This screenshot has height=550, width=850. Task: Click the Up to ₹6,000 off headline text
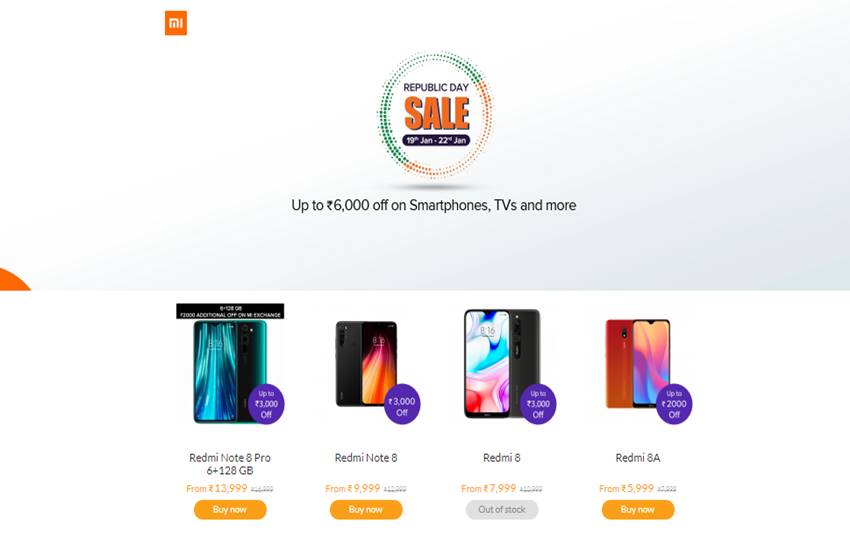point(434,205)
